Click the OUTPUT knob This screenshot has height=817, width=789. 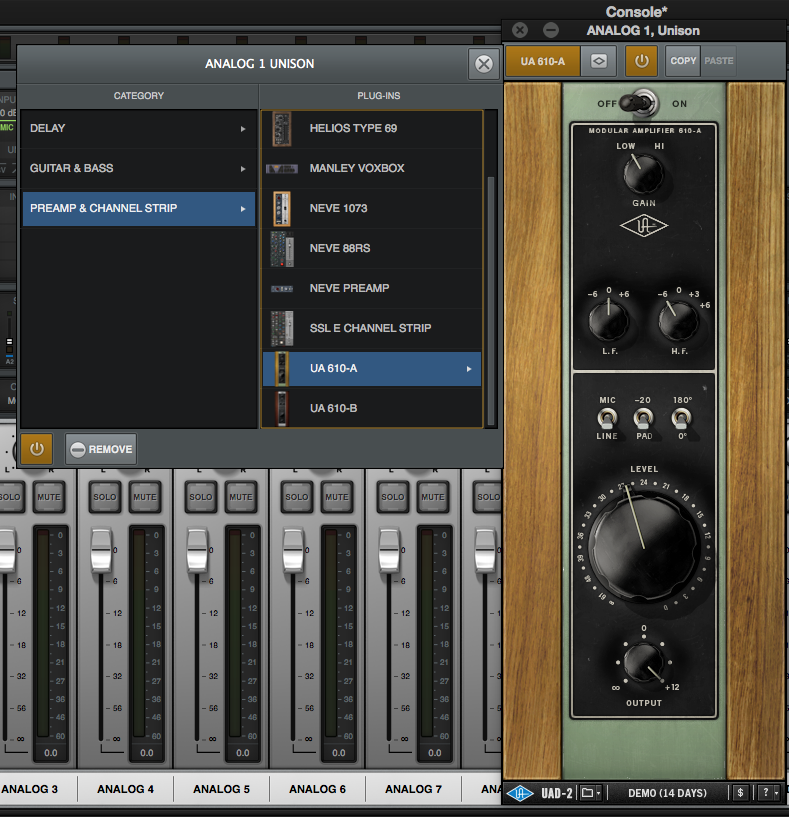(x=644, y=663)
